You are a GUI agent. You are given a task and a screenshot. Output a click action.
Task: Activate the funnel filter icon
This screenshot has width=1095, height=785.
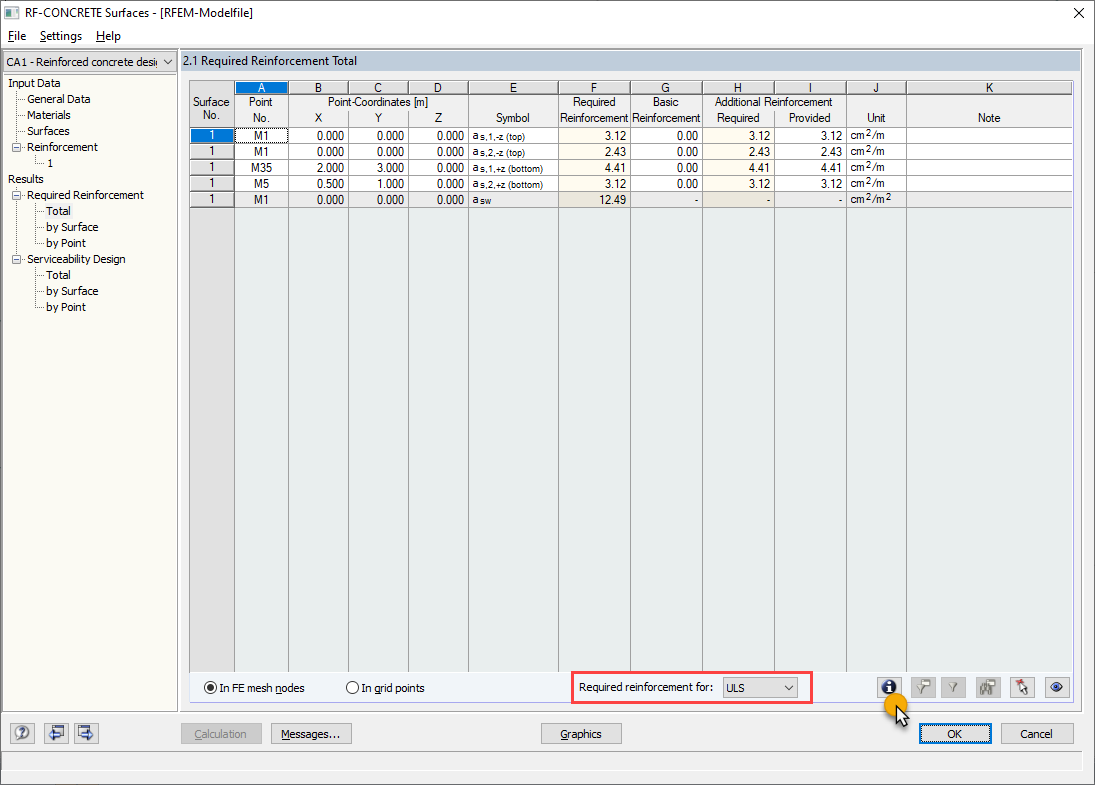(952, 687)
